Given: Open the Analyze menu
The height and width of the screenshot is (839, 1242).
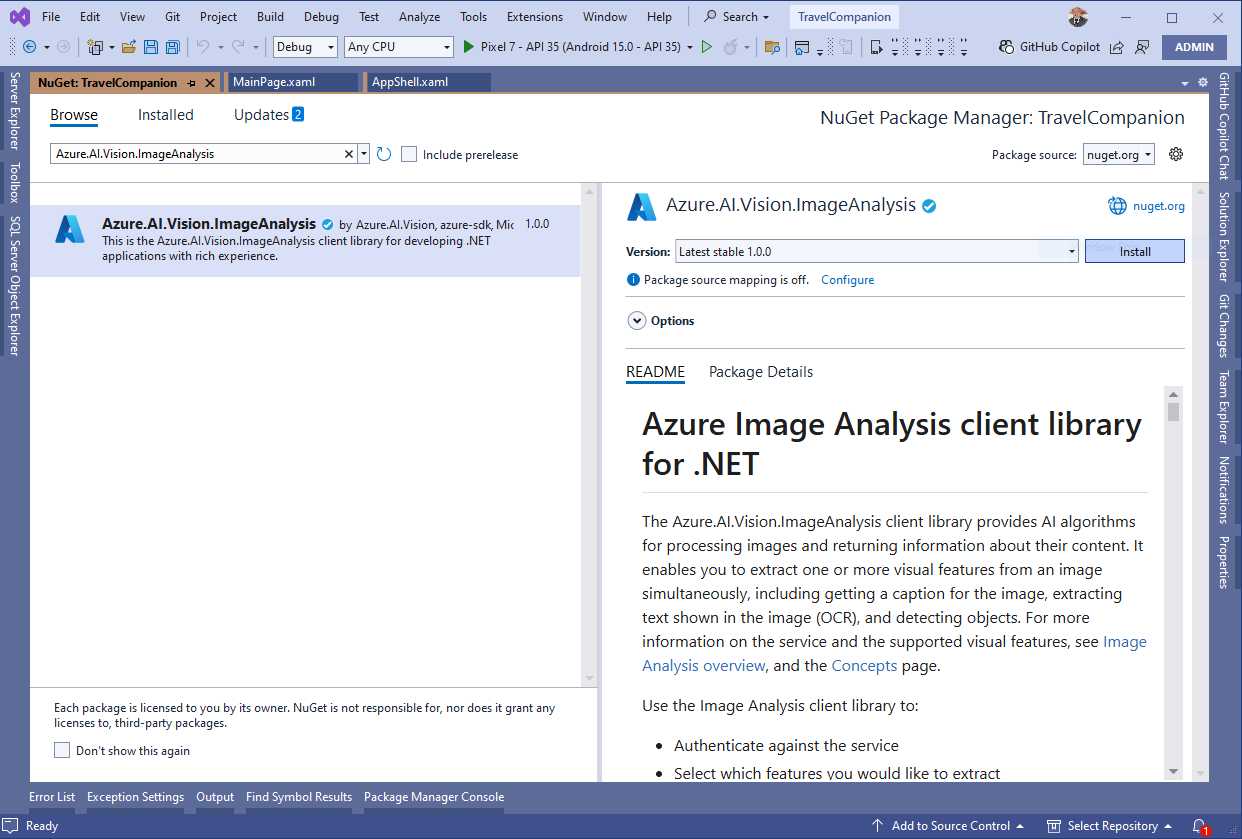Looking at the screenshot, I should pos(419,17).
